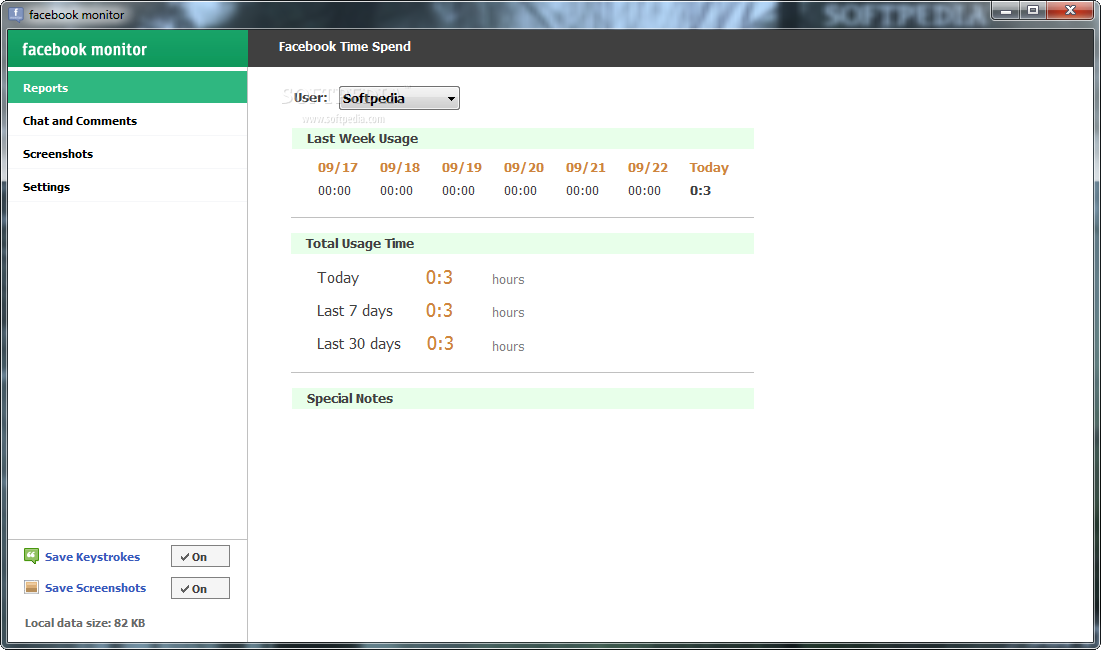Click the Last 30 days 0:3 value
Screen dimensions: 1101x650
point(440,343)
